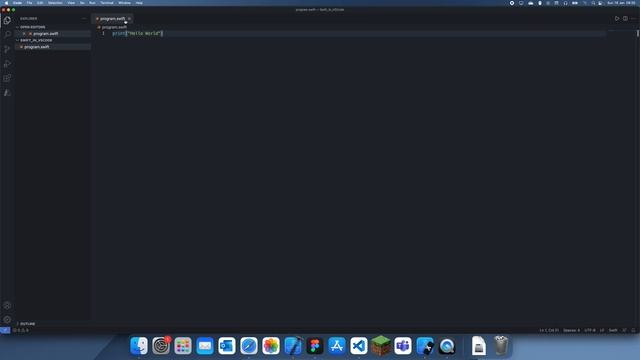Open the Help menu

[x=139, y=3]
